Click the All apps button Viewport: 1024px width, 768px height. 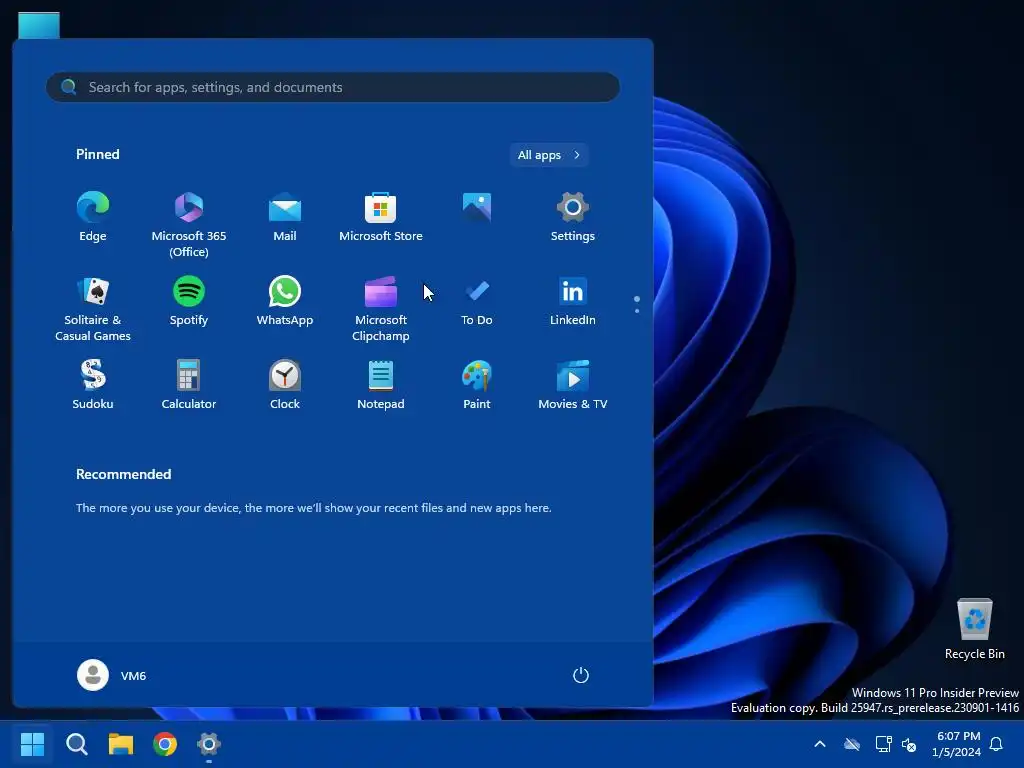click(x=549, y=155)
